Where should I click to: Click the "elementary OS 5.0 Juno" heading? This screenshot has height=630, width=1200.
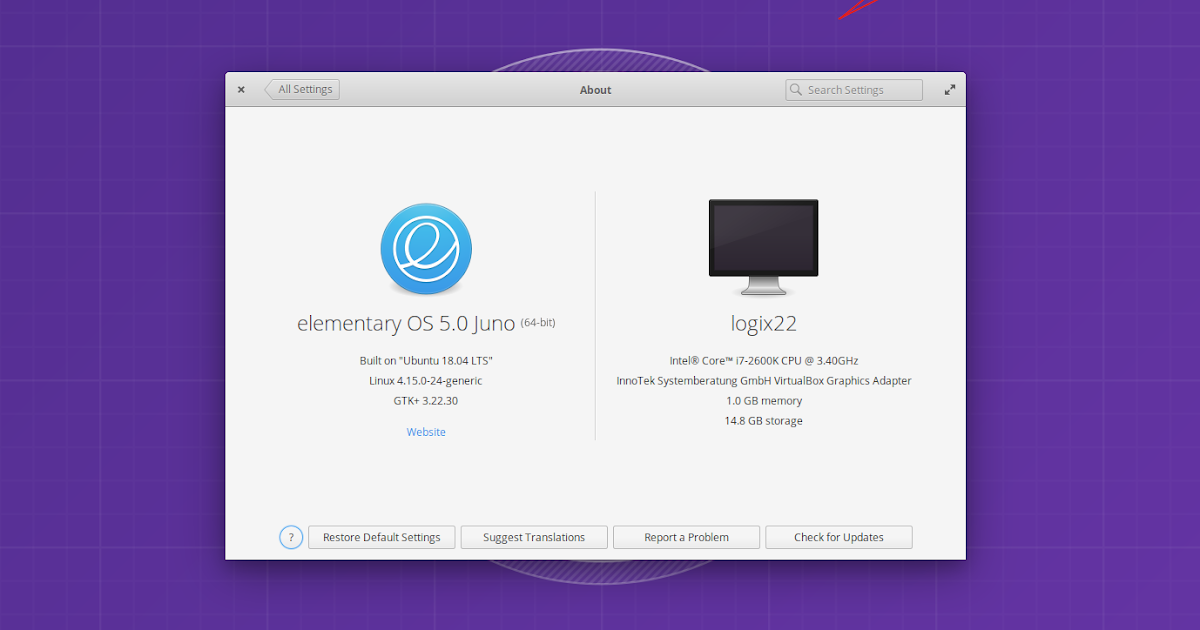click(406, 324)
